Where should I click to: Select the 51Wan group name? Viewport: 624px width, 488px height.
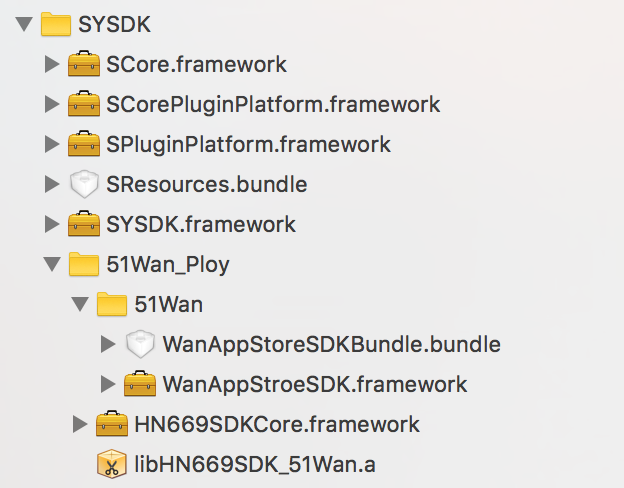(x=168, y=305)
